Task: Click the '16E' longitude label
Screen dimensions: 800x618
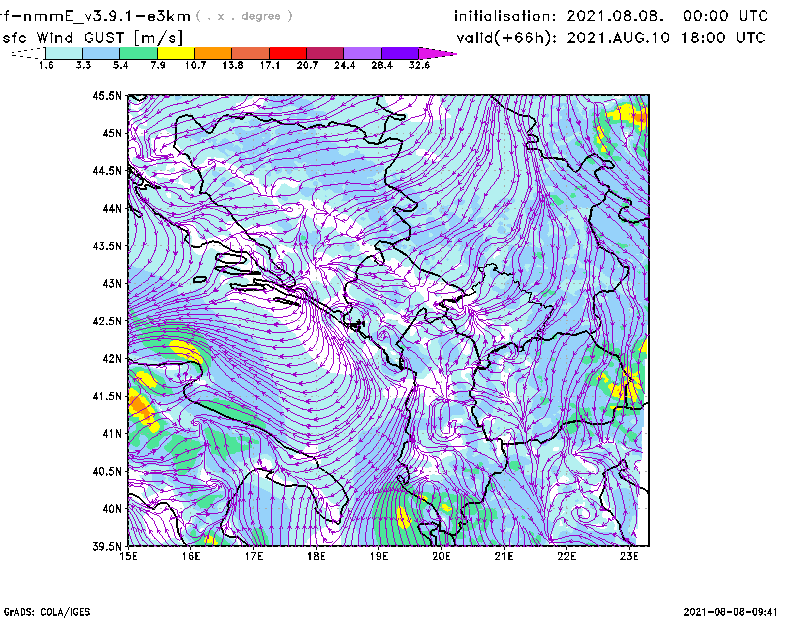Action: pos(191,556)
